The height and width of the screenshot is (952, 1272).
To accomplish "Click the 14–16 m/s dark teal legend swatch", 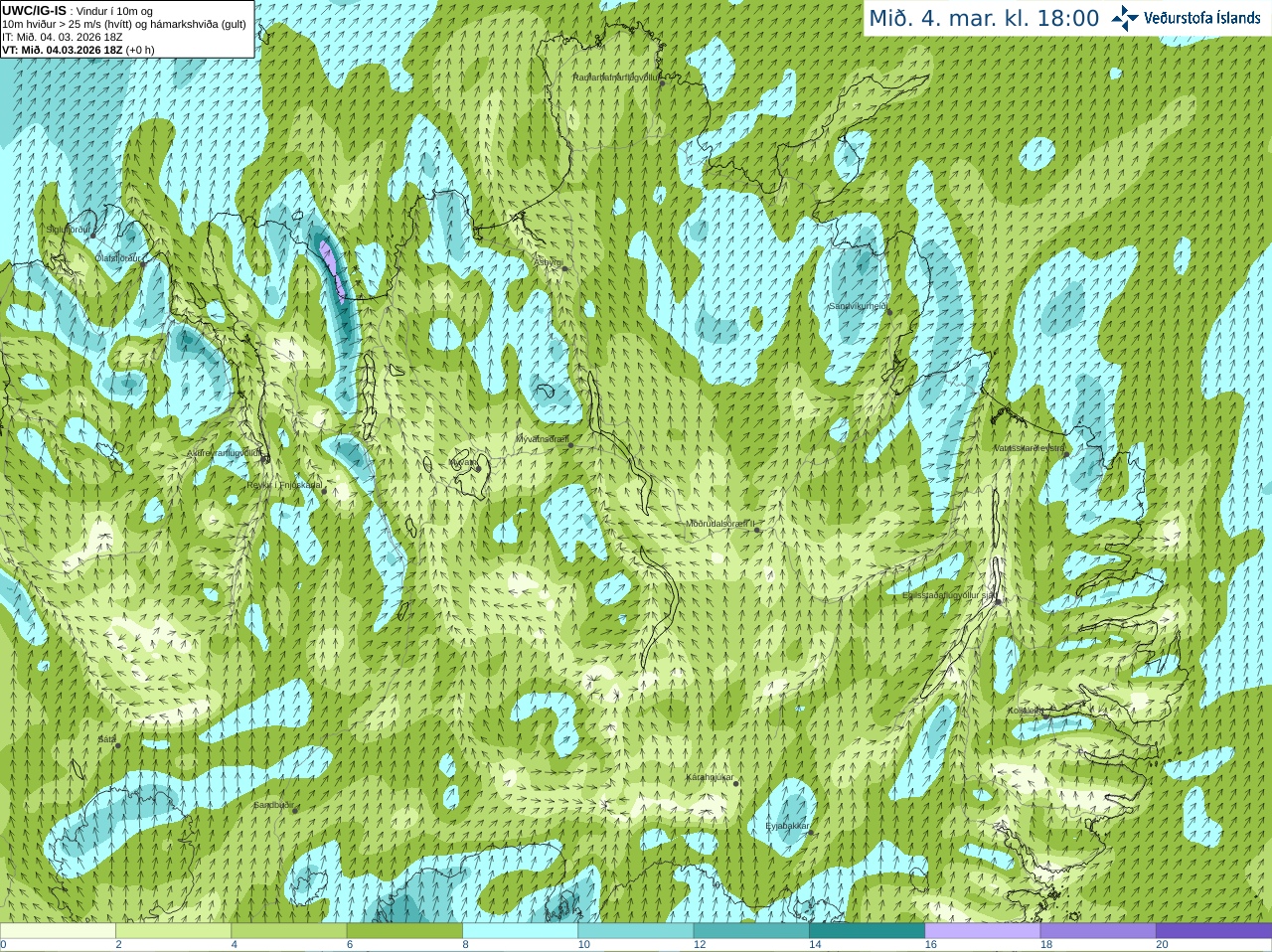I will (867, 931).
